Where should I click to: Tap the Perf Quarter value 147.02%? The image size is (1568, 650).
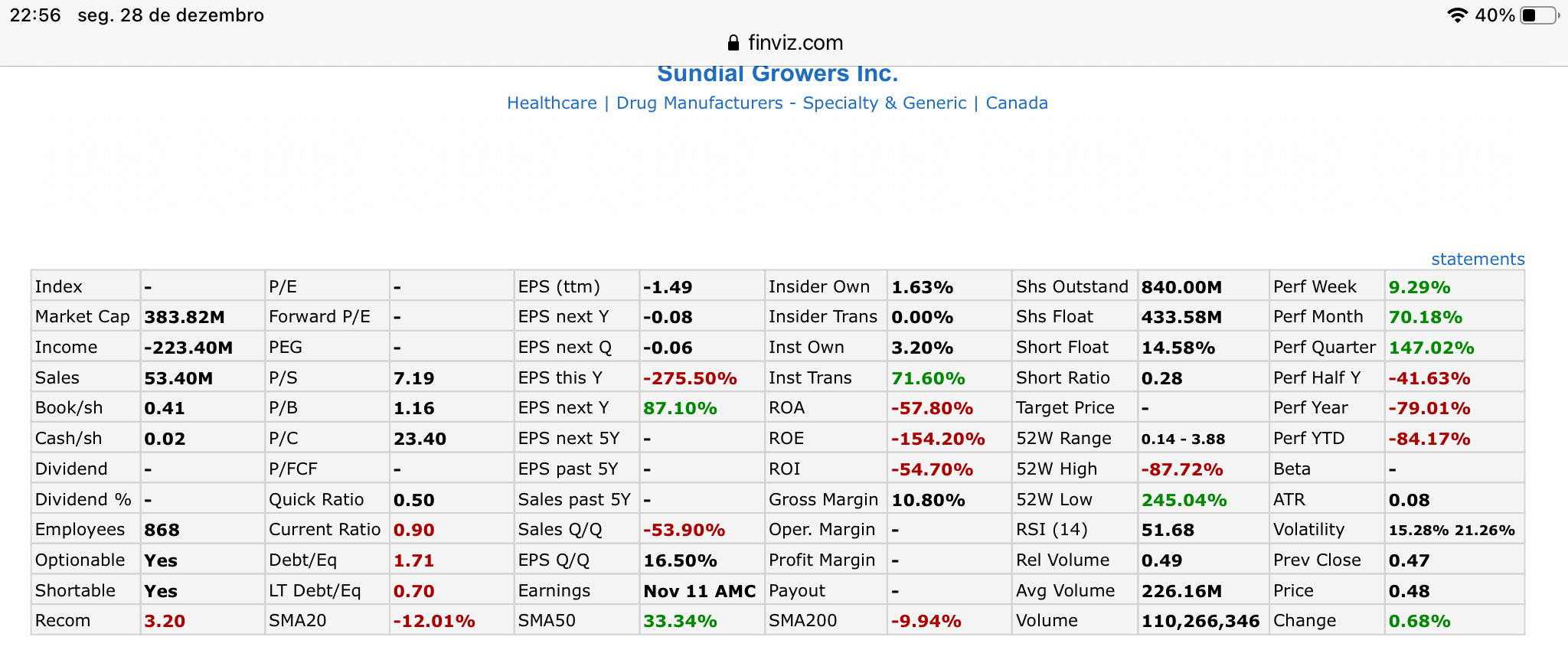tap(1431, 348)
